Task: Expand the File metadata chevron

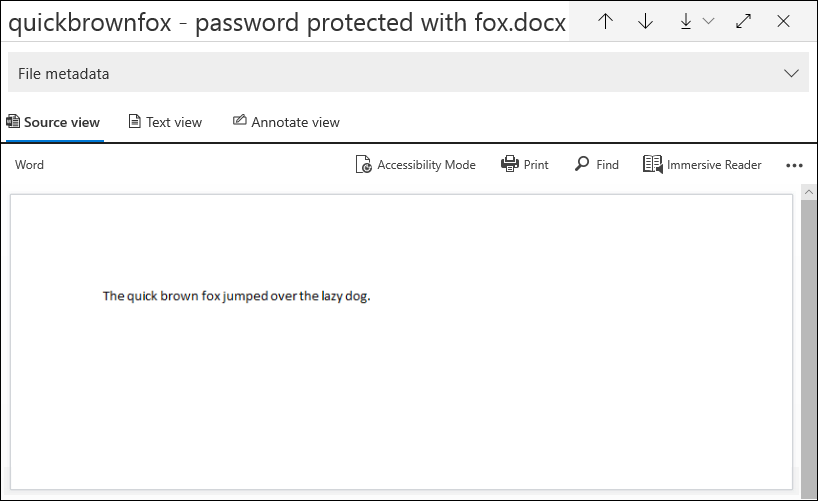Action: (x=791, y=73)
